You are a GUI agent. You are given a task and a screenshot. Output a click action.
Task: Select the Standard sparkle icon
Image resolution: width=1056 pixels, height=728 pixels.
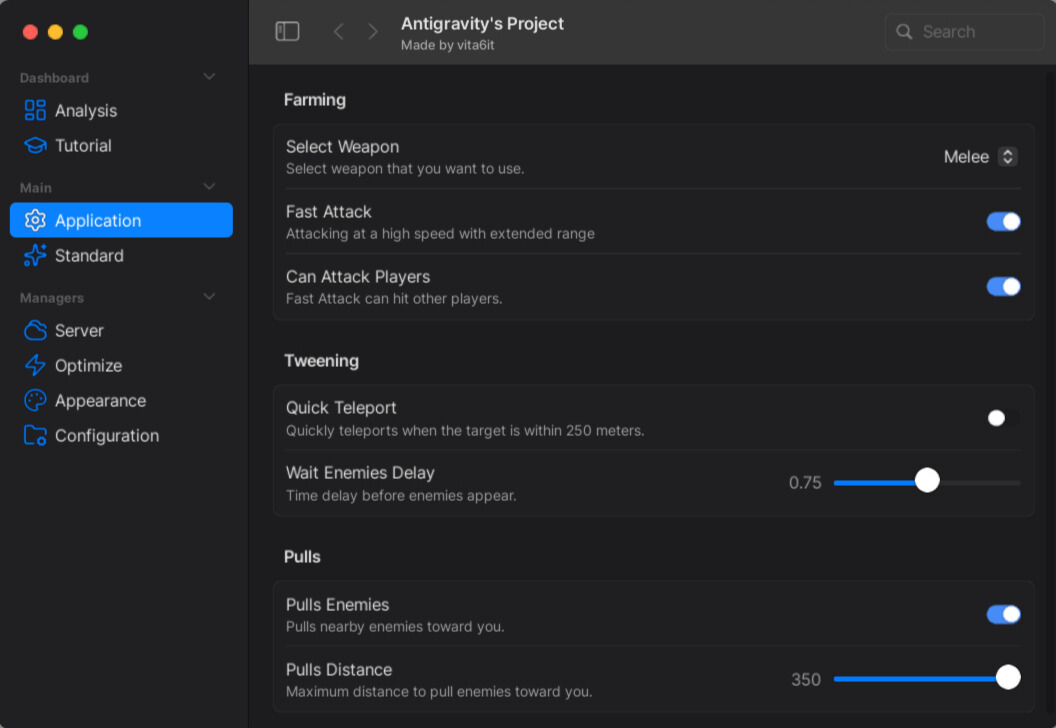35,255
